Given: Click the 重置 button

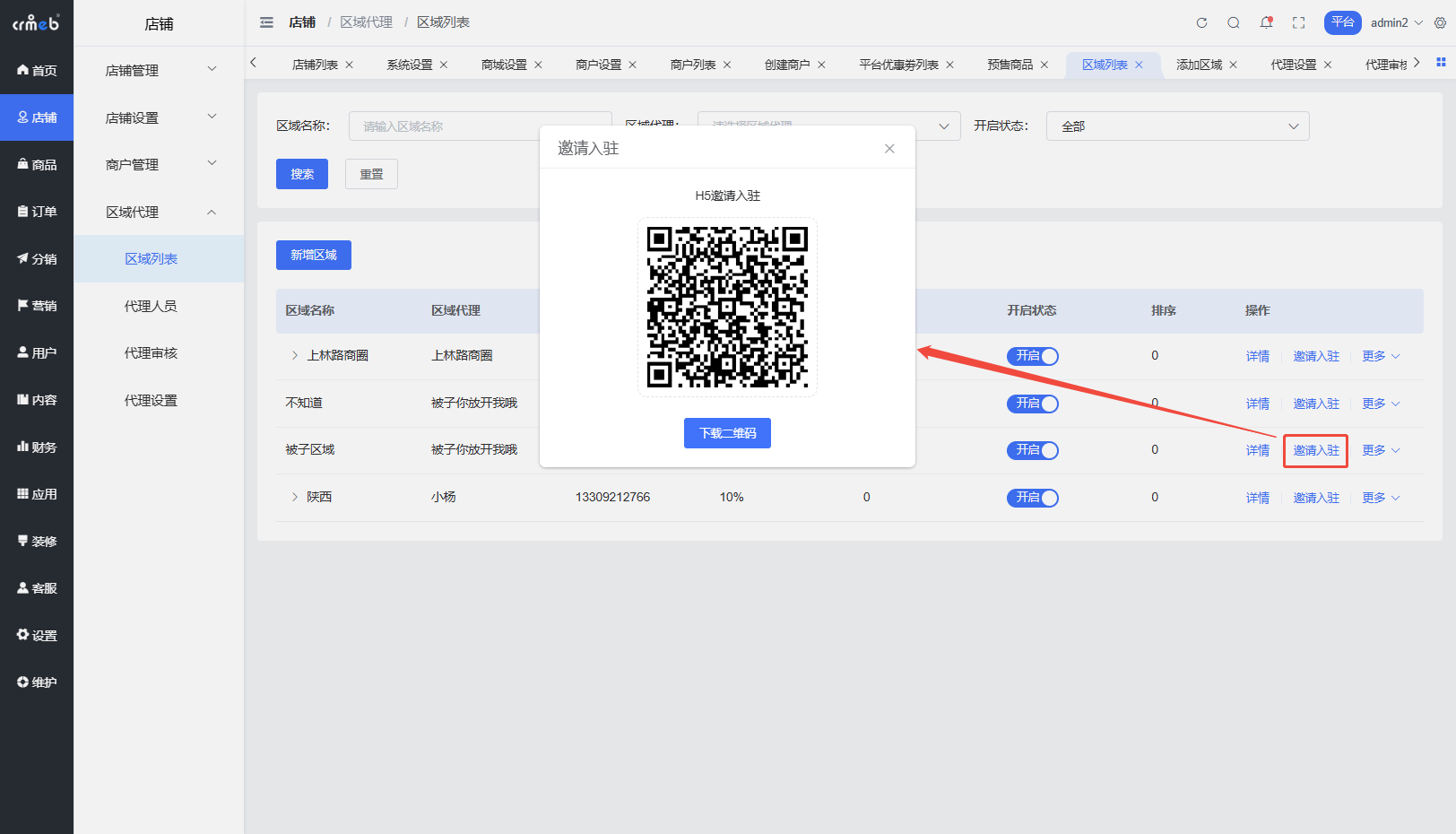Looking at the screenshot, I should coord(371,174).
